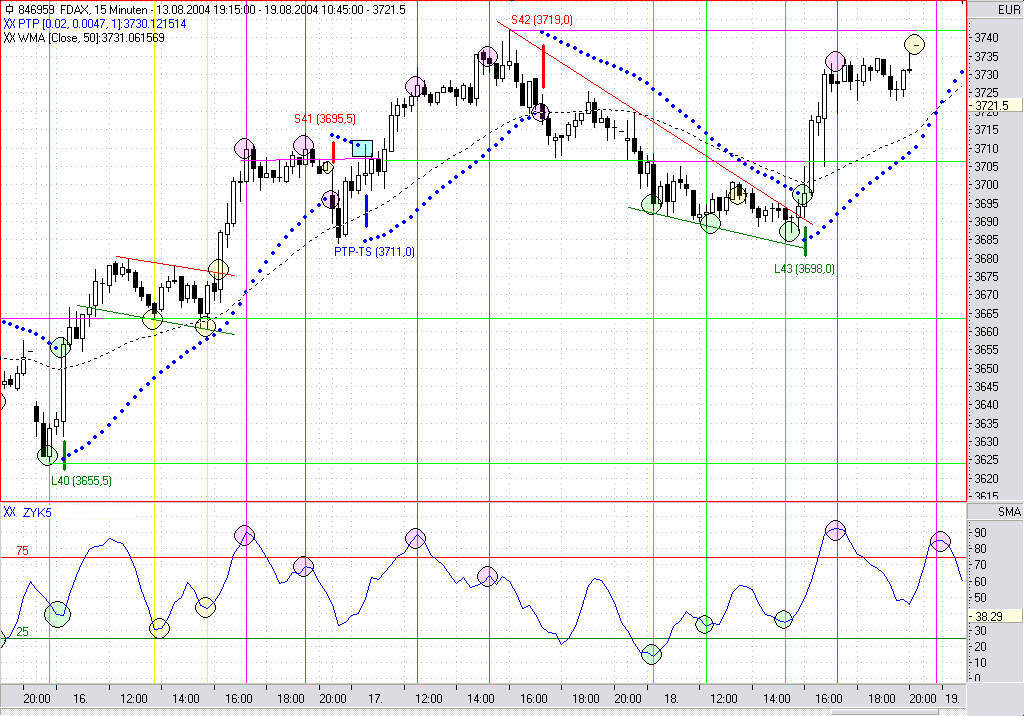Image resolution: width=1024 pixels, height=716 pixels.
Task: Select the cyan square marker near S41
Action: coord(362,149)
